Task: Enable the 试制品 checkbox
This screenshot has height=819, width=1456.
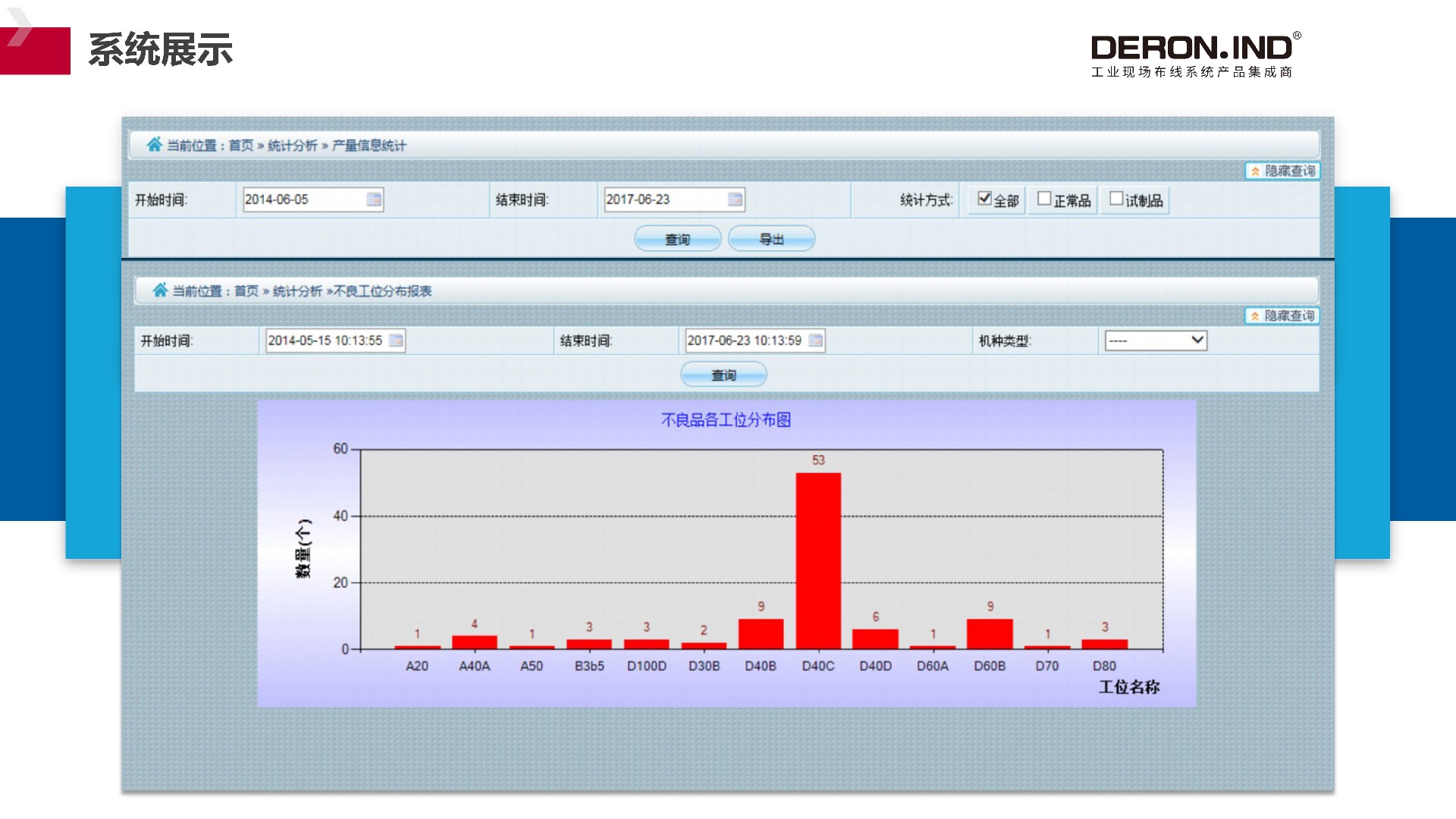Action: (x=1116, y=199)
